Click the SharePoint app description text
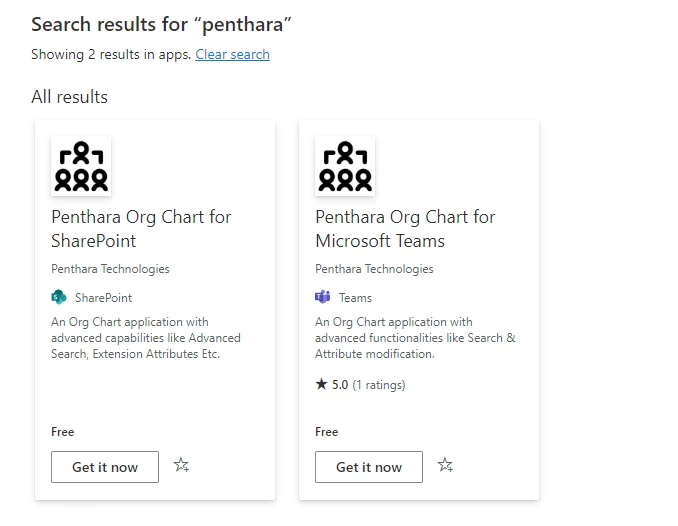The height and width of the screenshot is (526, 678). coord(146,338)
